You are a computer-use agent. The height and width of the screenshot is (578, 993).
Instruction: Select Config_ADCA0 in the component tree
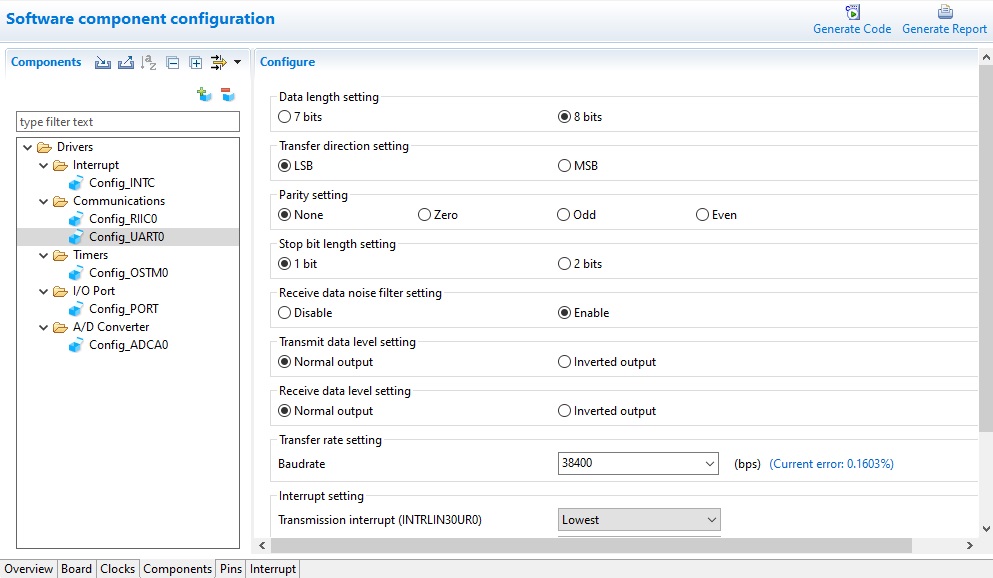(121, 345)
